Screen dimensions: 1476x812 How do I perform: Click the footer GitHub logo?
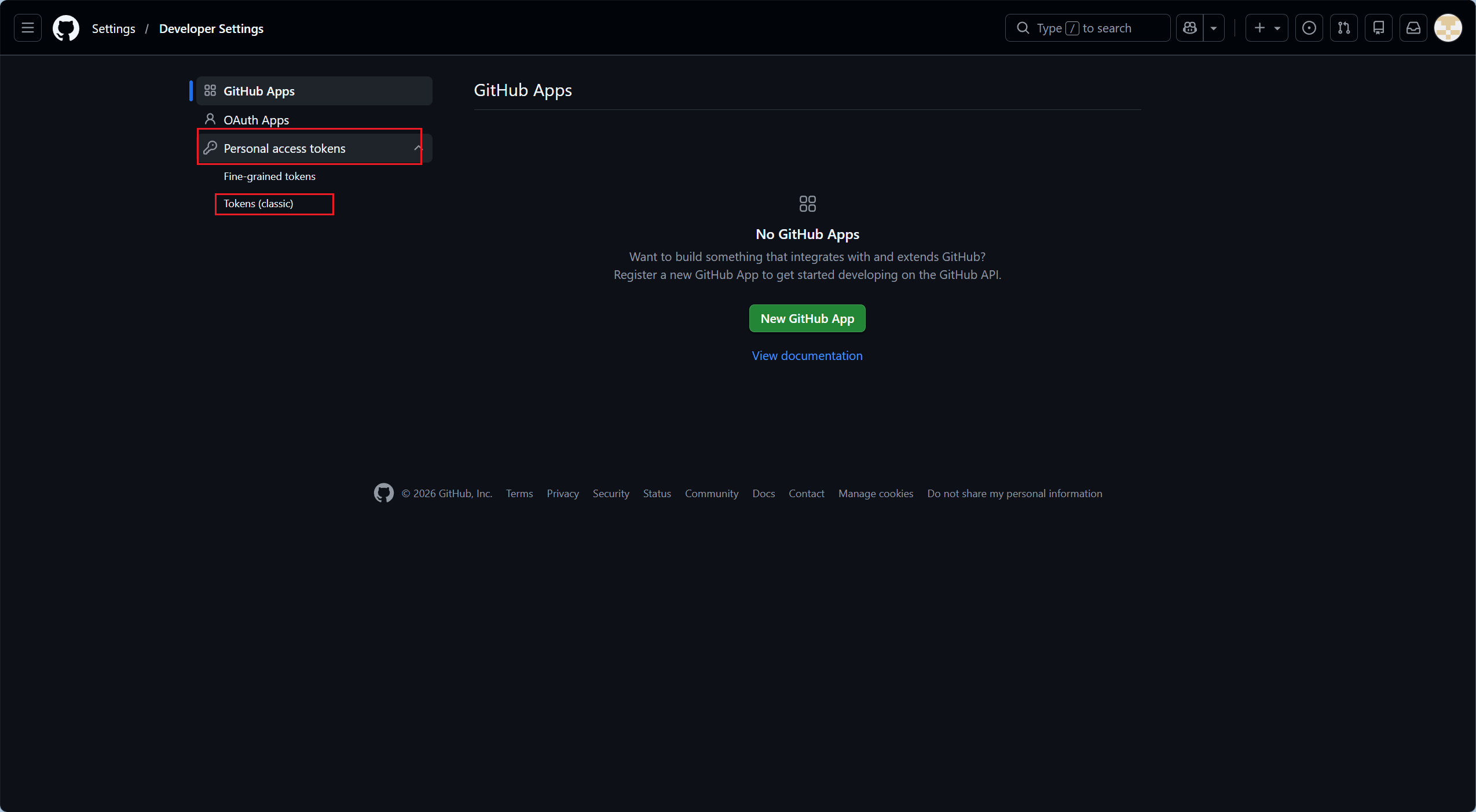[383, 493]
